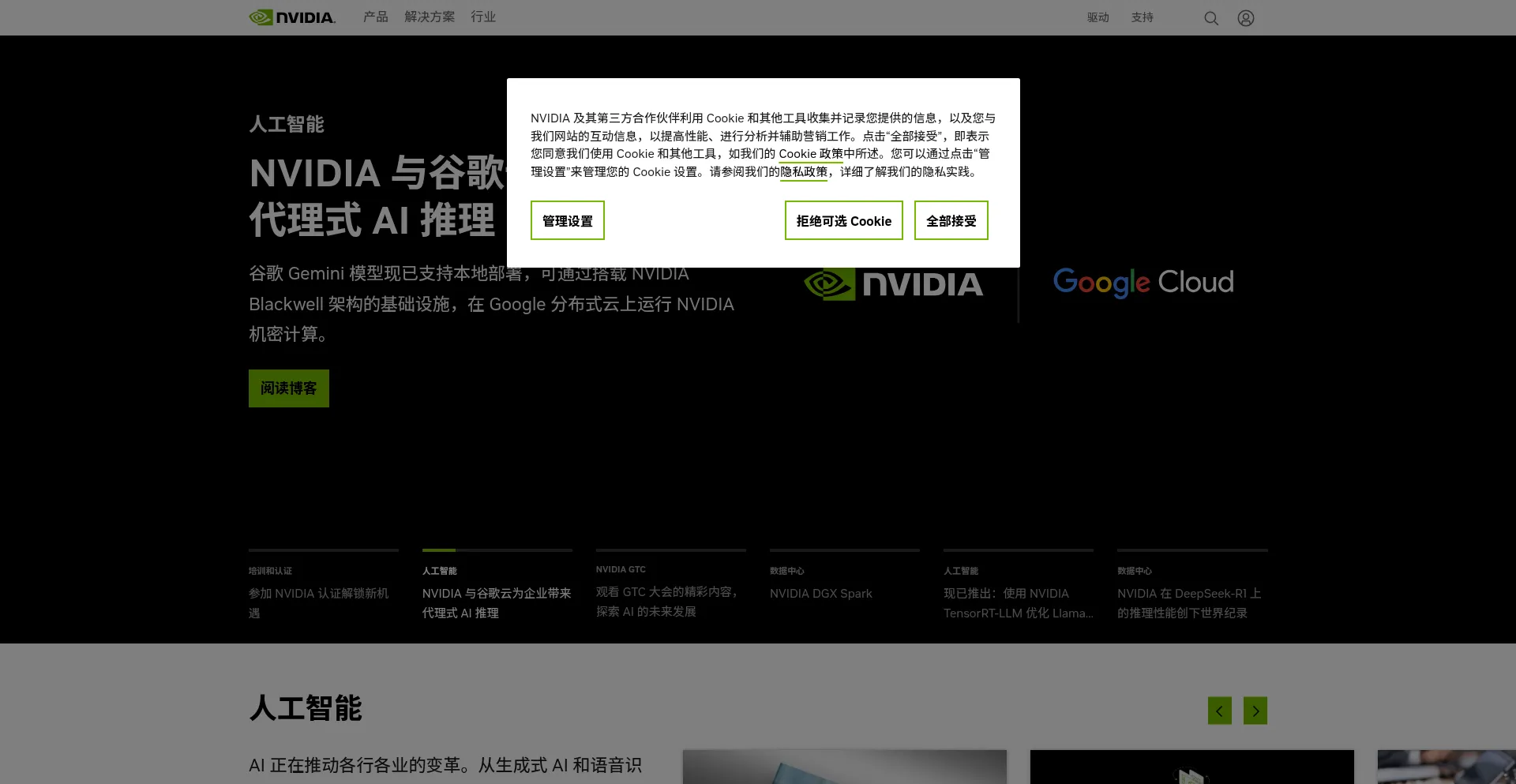Open the 解决方案 menu
1516x784 pixels.
point(430,17)
